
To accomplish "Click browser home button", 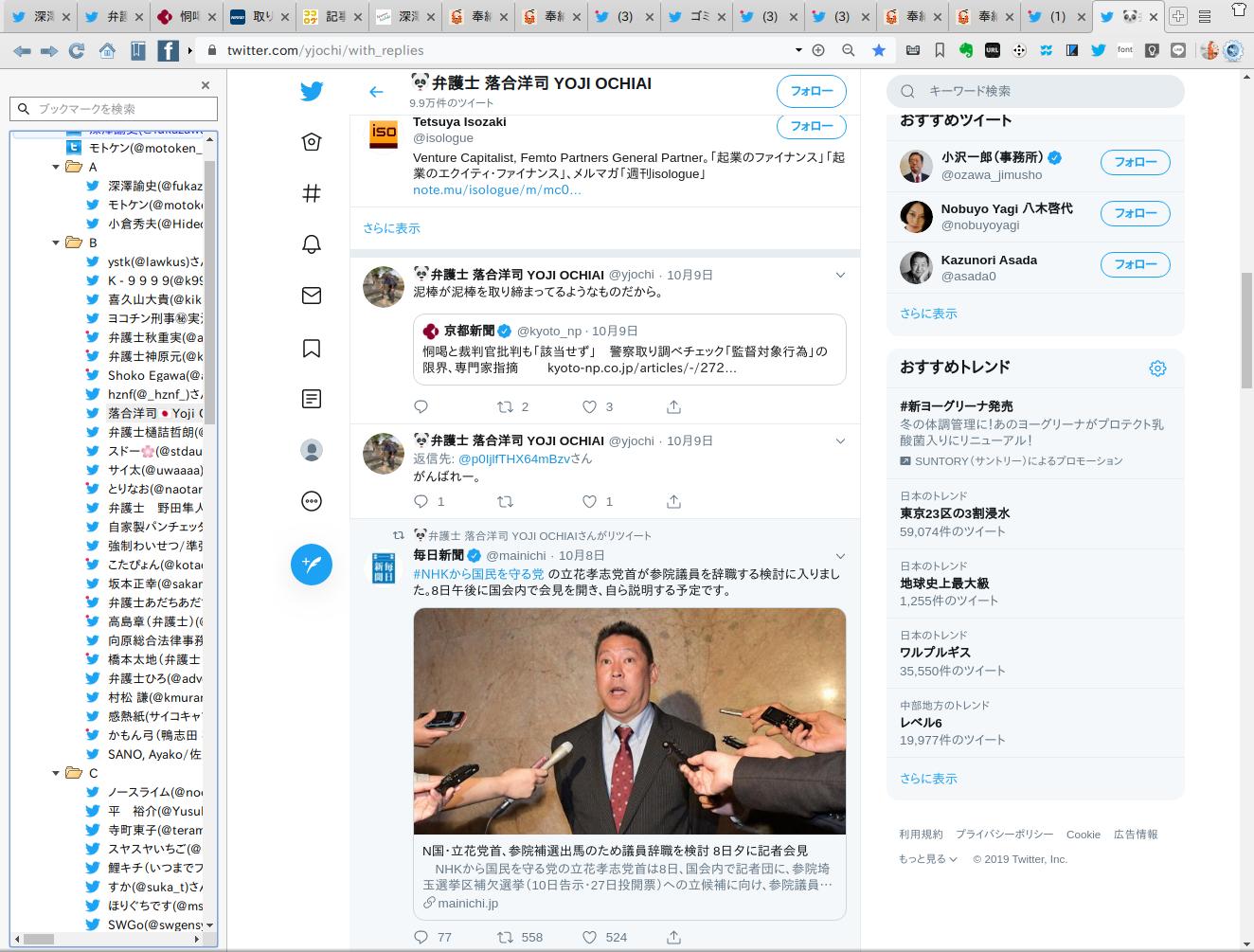I will coord(107,50).
